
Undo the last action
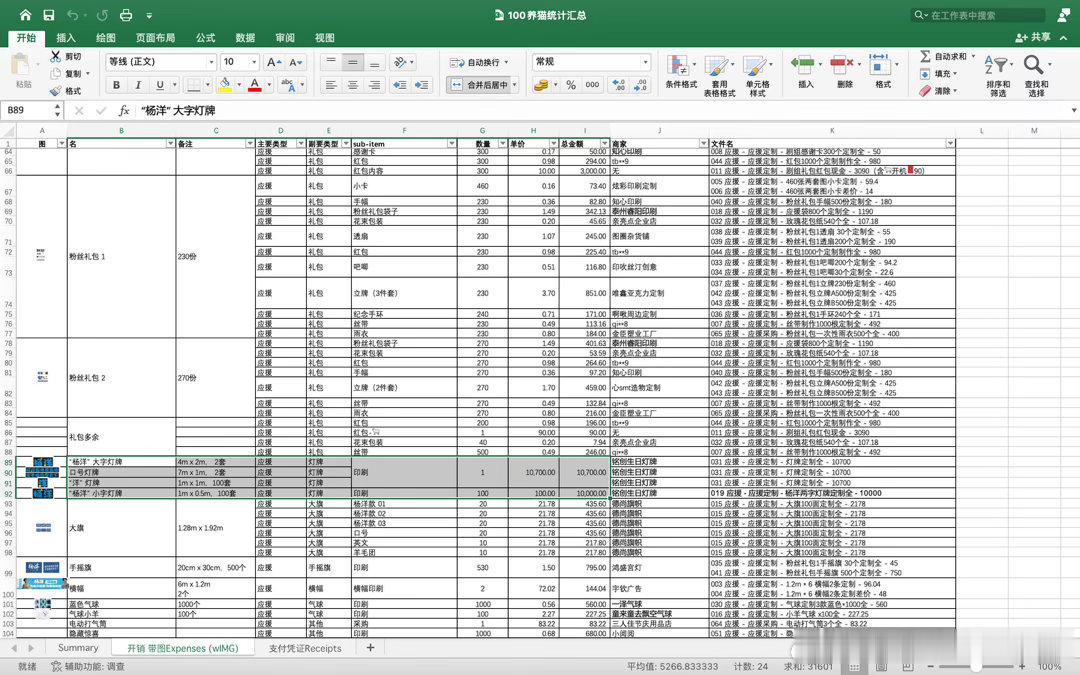(x=72, y=14)
